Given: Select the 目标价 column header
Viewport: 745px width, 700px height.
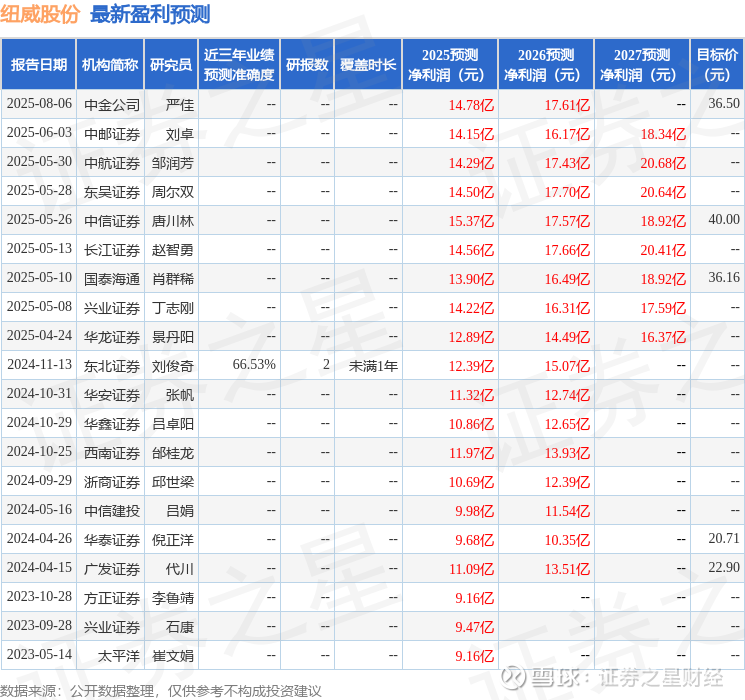Looking at the screenshot, I should (x=717, y=65).
